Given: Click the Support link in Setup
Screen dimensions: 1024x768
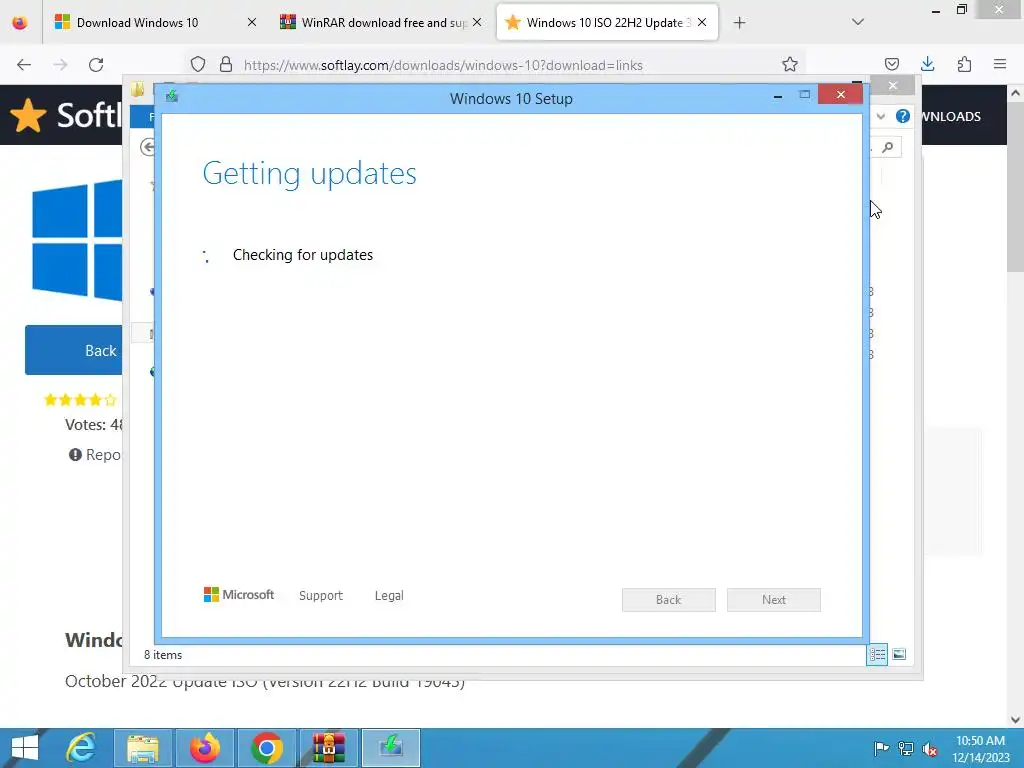Looking at the screenshot, I should tap(321, 596).
